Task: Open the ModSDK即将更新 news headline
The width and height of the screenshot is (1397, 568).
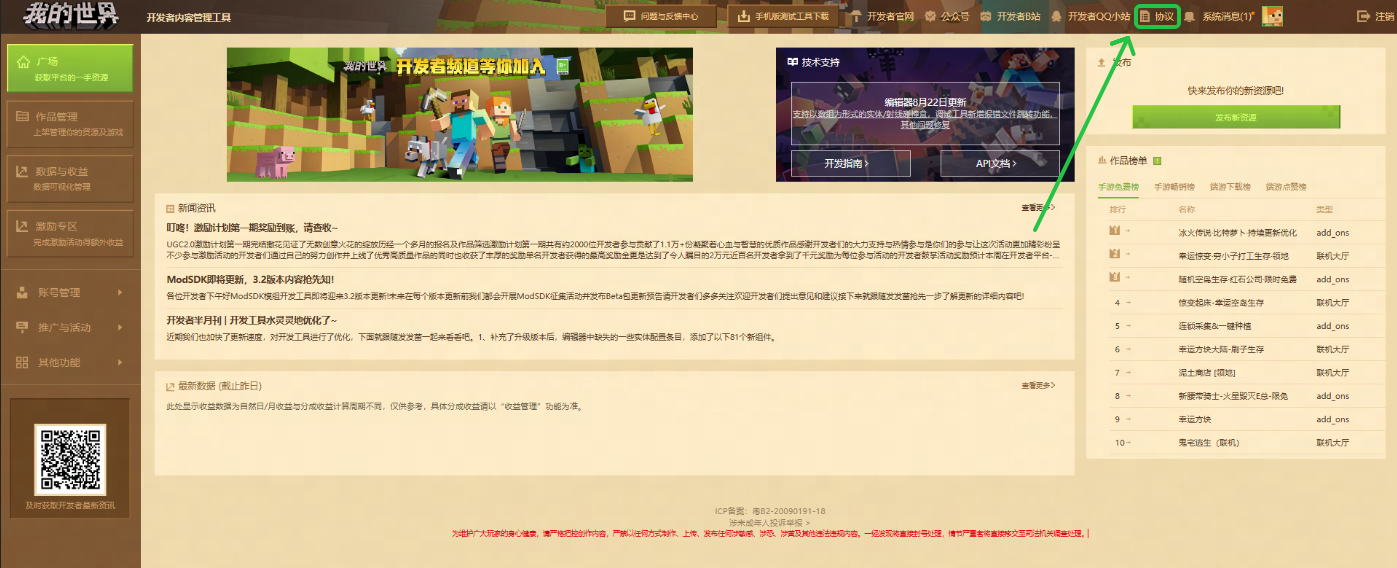Action: click(x=250, y=280)
